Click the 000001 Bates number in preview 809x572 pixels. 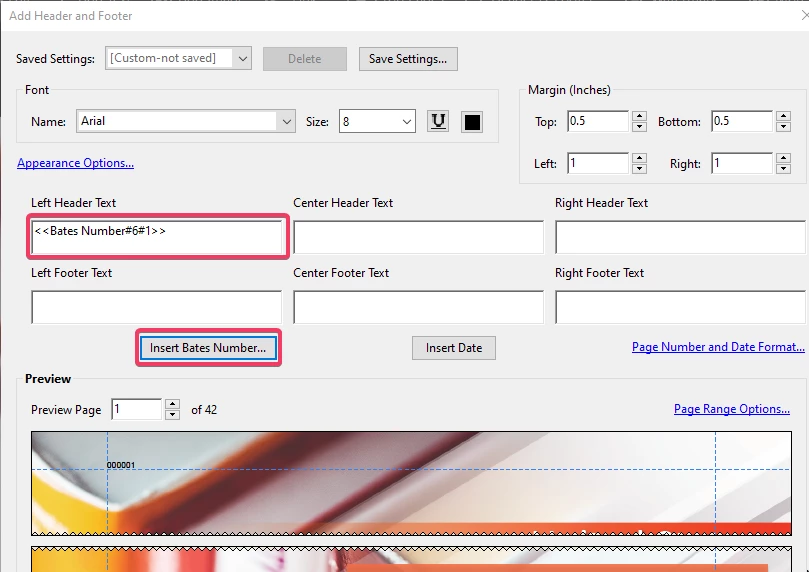(121, 465)
